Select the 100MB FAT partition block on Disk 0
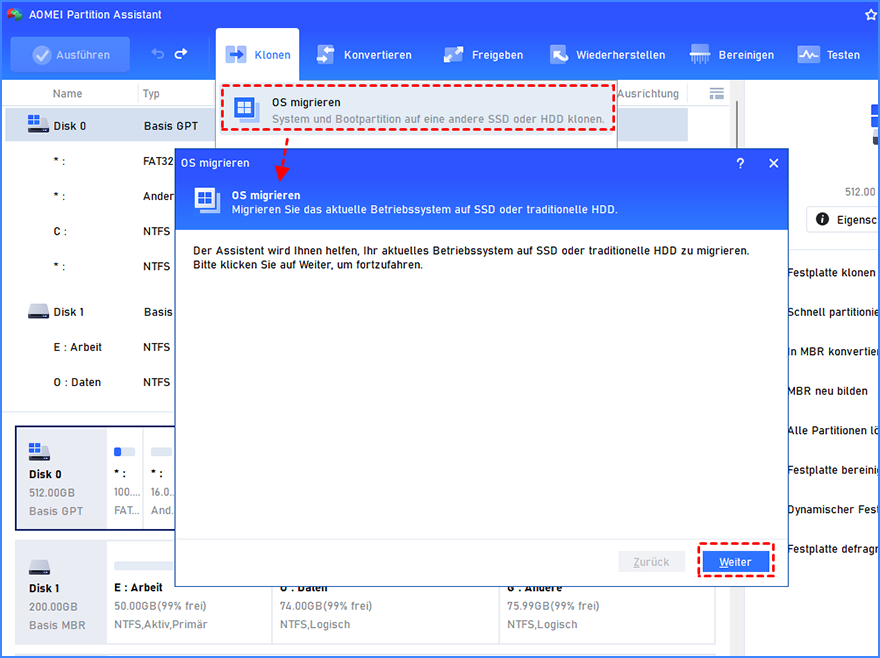This screenshot has height=658, width=880. coord(125,478)
